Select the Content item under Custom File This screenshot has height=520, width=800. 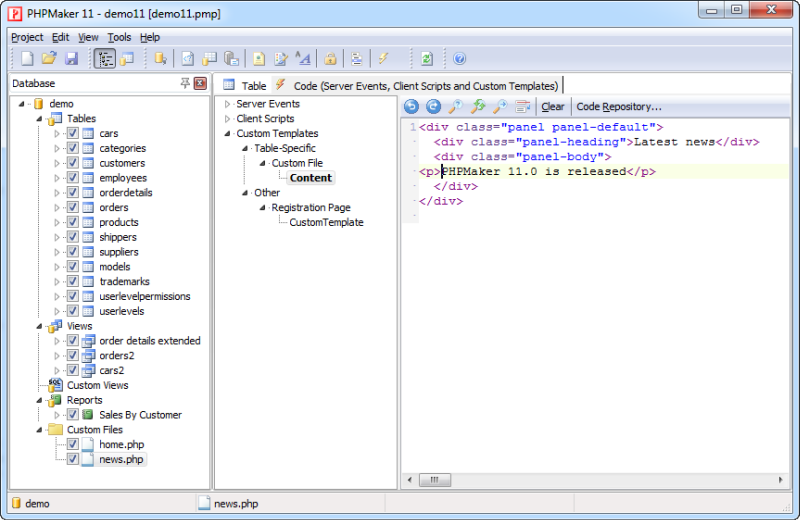click(x=311, y=178)
